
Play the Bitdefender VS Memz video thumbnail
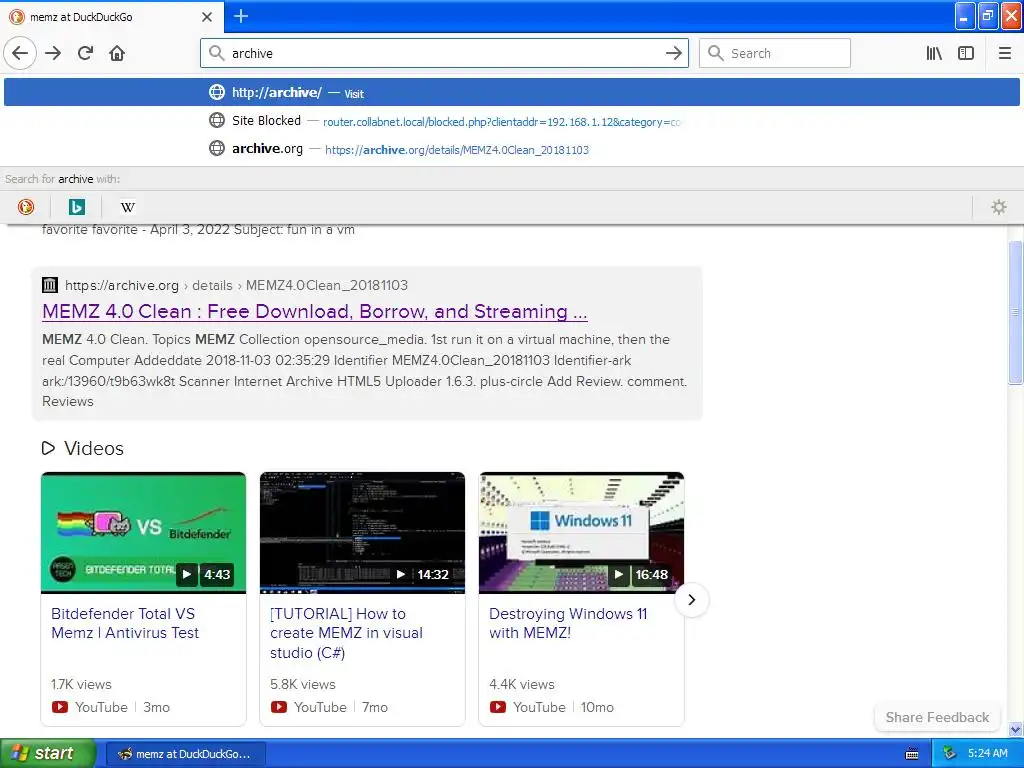pos(143,533)
